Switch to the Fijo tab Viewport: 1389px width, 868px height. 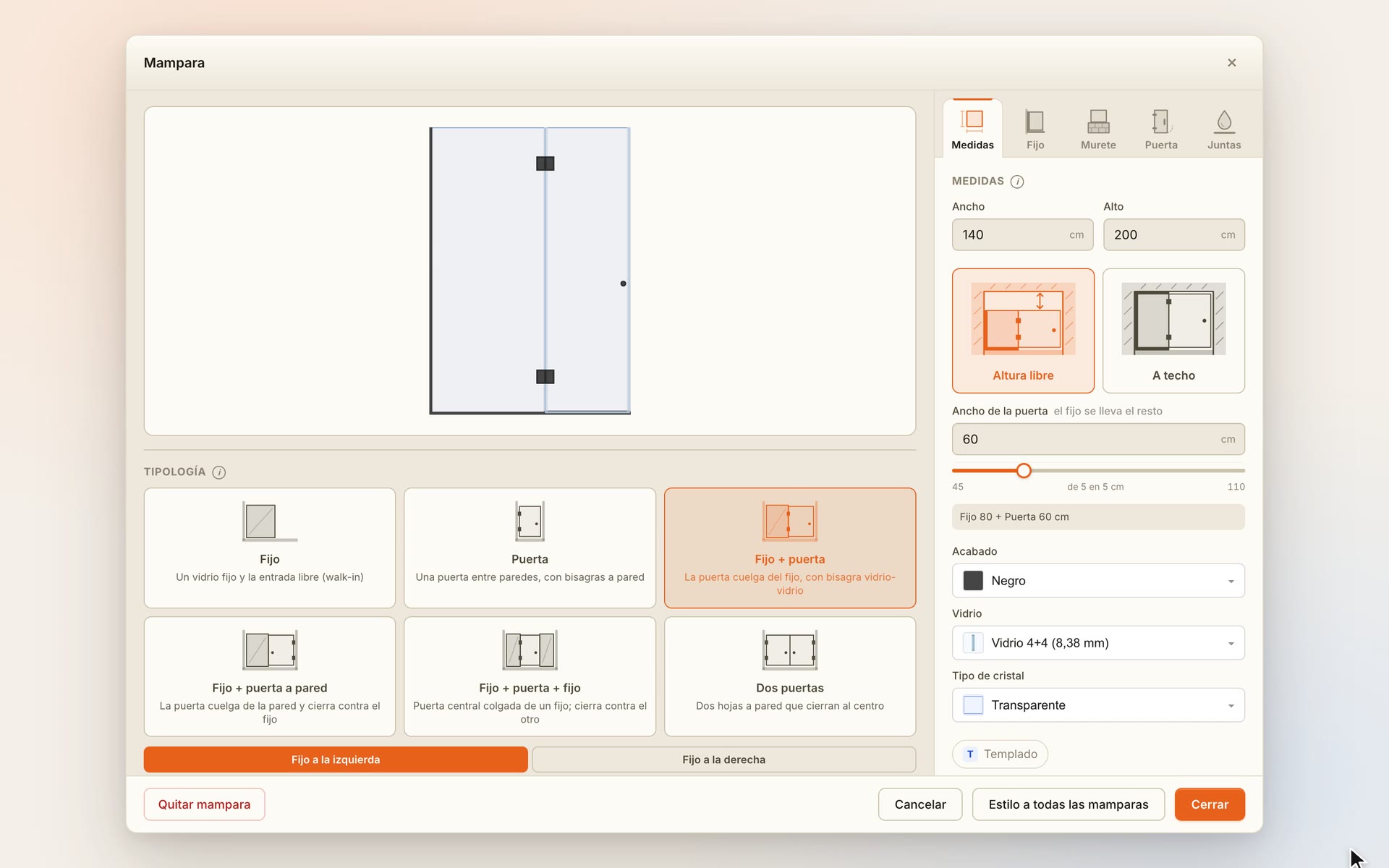pos(1035,129)
